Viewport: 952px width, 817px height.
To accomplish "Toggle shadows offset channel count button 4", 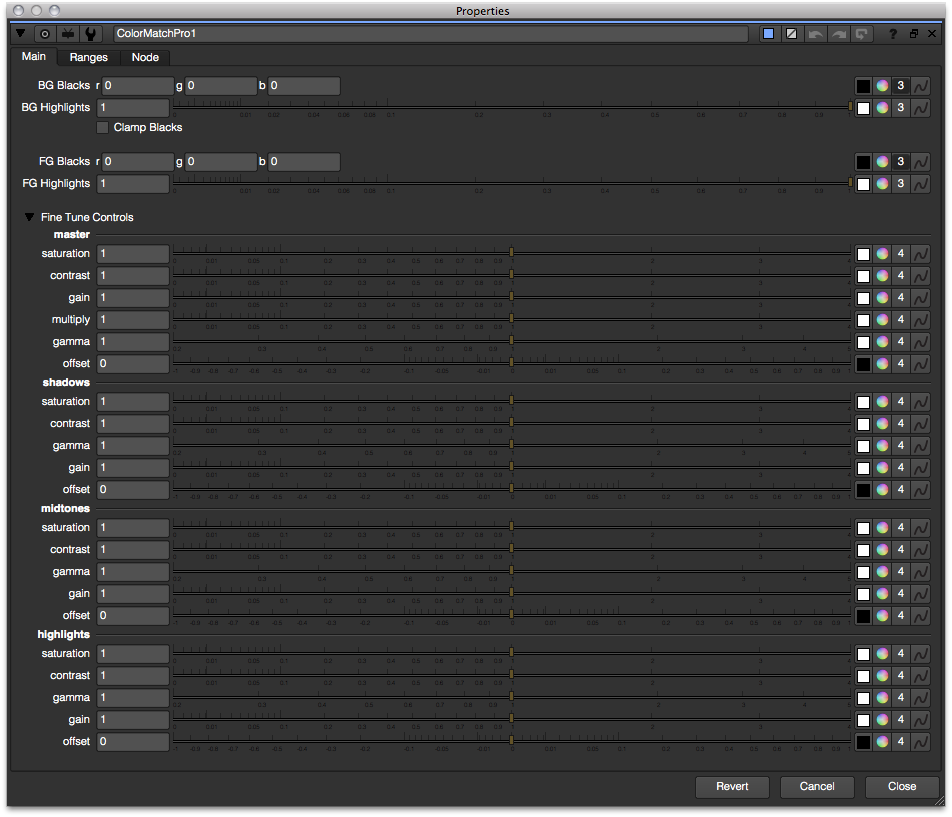I will click(x=901, y=489).
